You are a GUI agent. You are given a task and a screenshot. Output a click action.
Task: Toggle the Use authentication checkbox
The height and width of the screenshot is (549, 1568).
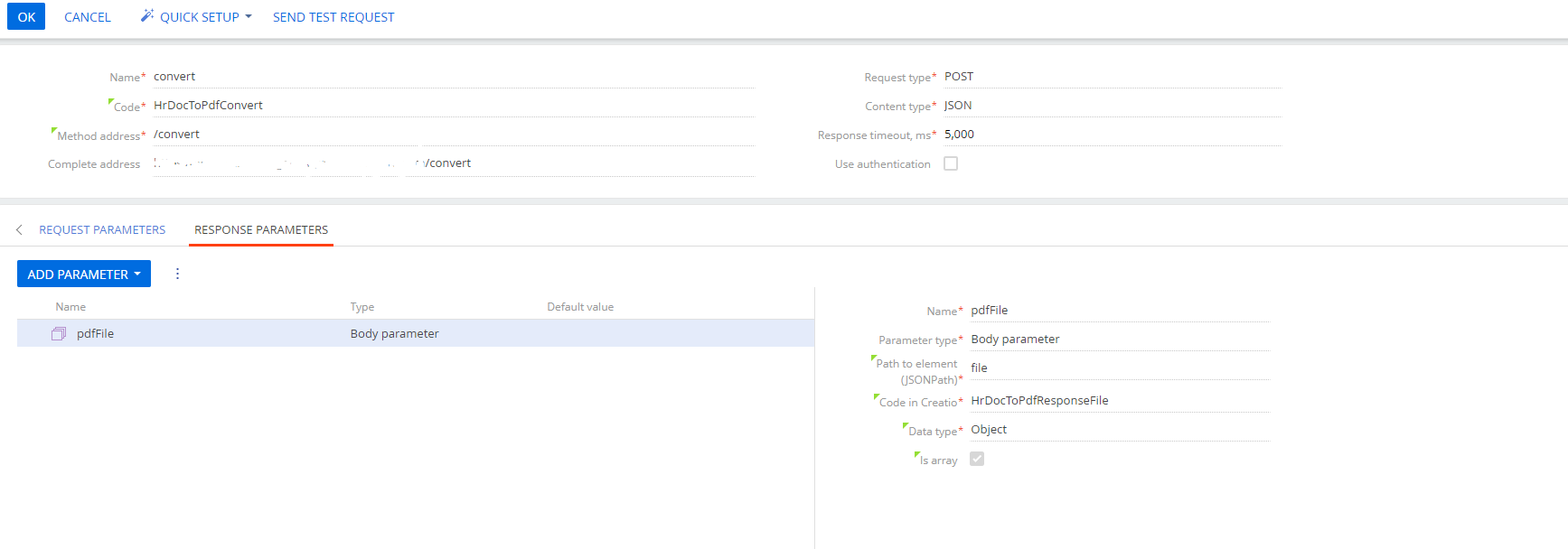point(951,163)
